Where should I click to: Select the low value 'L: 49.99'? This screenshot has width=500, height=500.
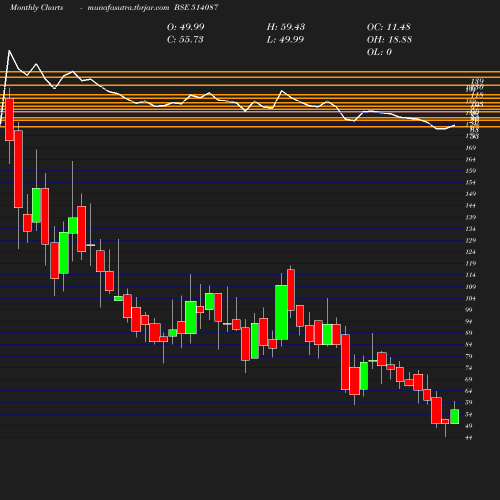click(x=285, y=40)
